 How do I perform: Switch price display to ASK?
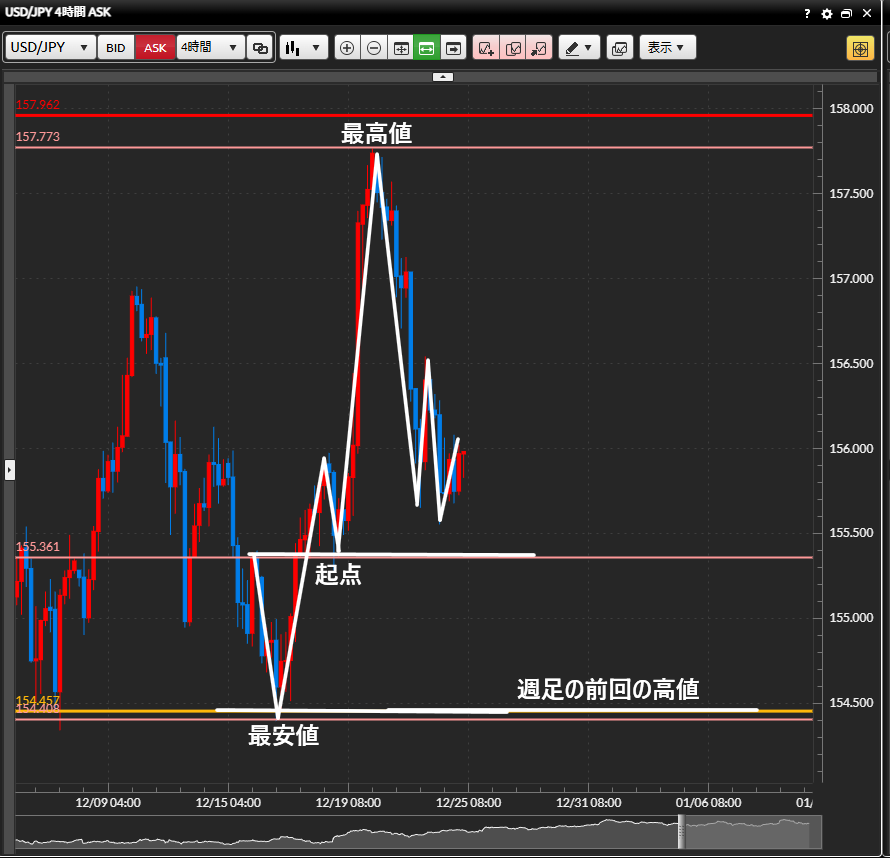[155, 48]
